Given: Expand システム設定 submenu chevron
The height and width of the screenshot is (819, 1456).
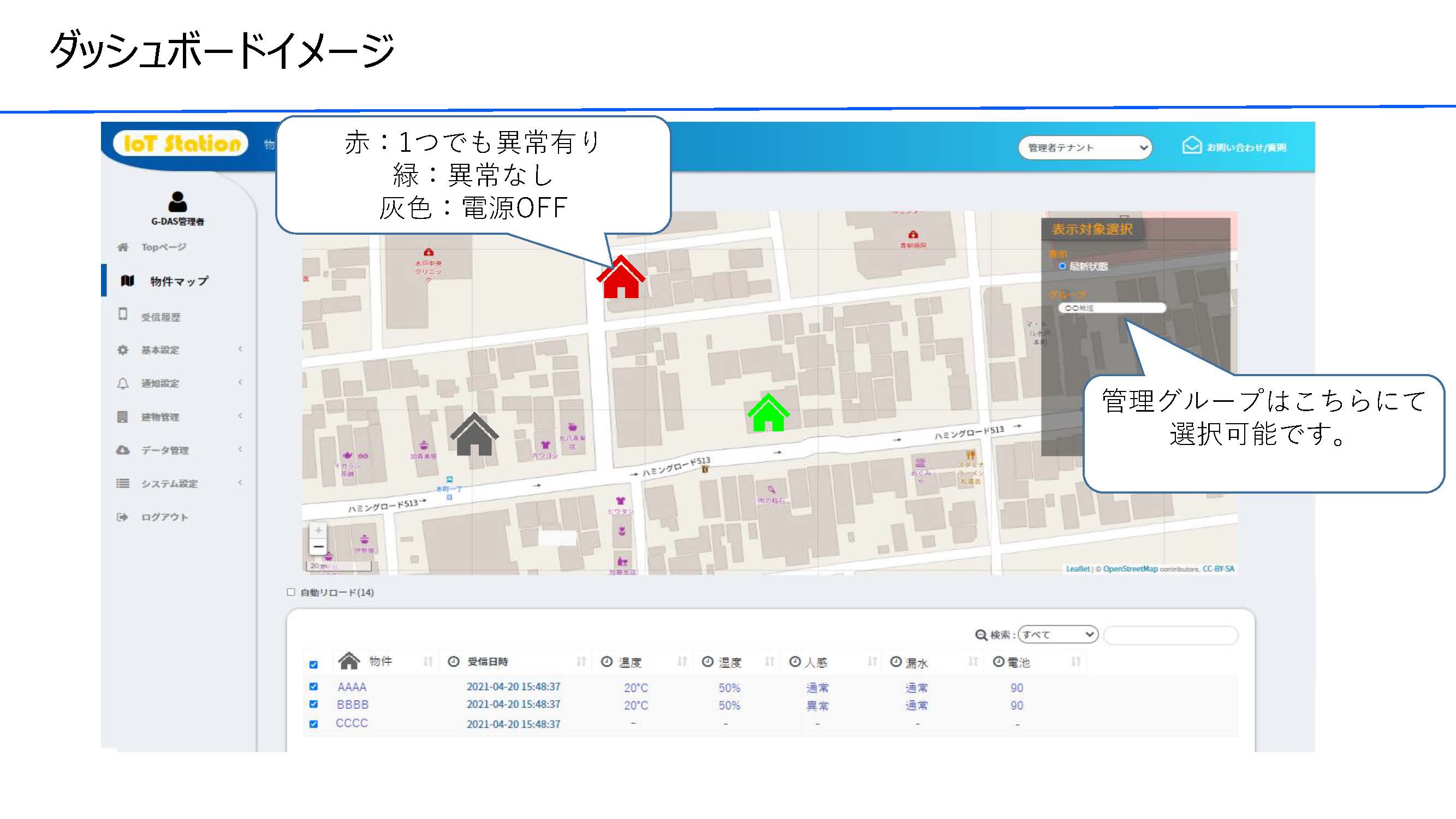Looking at the screenshot, I should (x=240, y=483).
